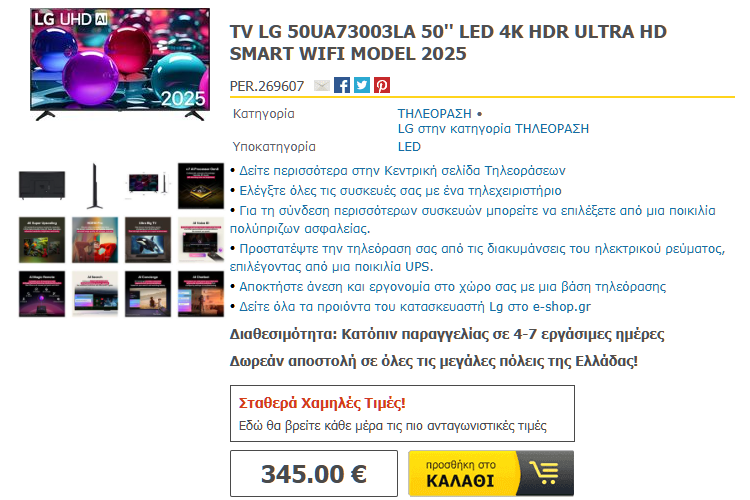Open LG στην κατηγορία ΤΗΛΕΟΡΑΣΗ link

pyautogui.click(x=493, y=129)
